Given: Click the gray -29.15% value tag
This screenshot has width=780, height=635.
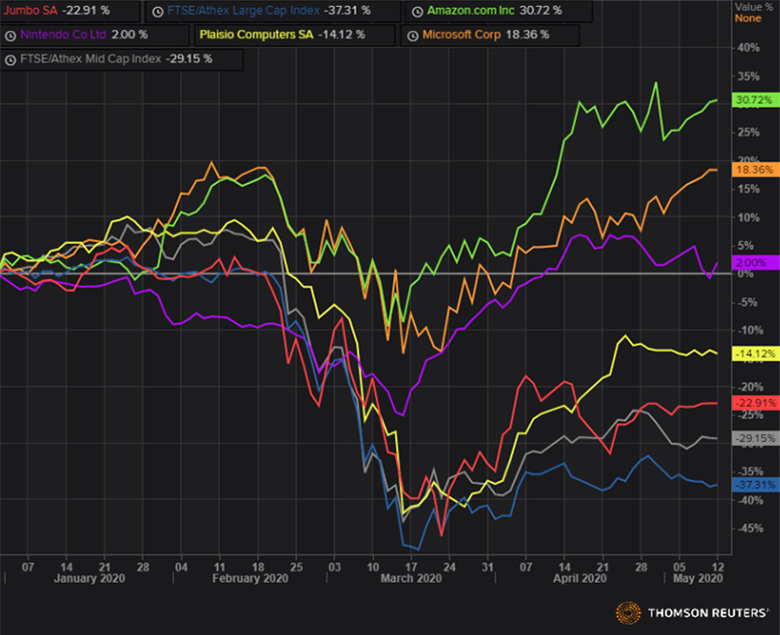Looking at the screenshot, I should 755,439.
